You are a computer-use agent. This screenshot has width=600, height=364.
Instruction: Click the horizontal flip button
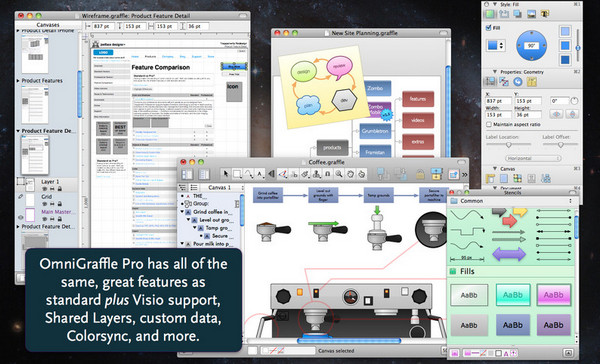click(556, 114)
